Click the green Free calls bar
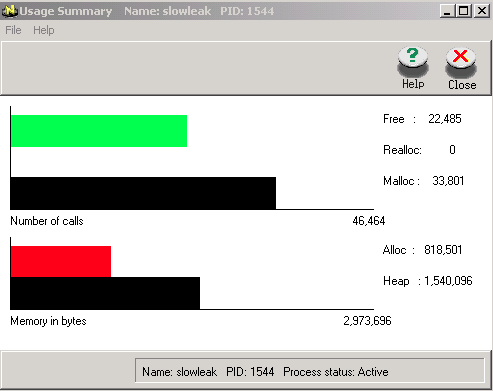The width and height of the screenshot is (493, 391). pos(99,131)
